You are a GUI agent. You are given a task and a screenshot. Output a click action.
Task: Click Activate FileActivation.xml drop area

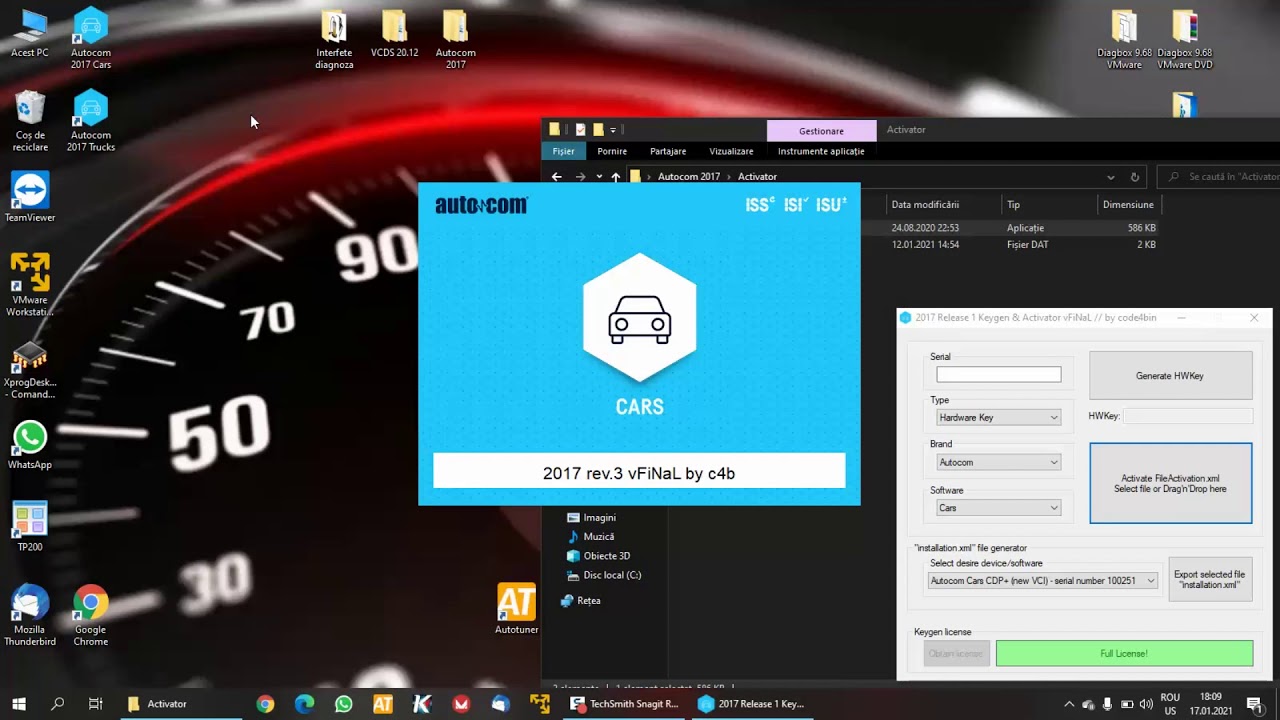[x=1170, y=483]
